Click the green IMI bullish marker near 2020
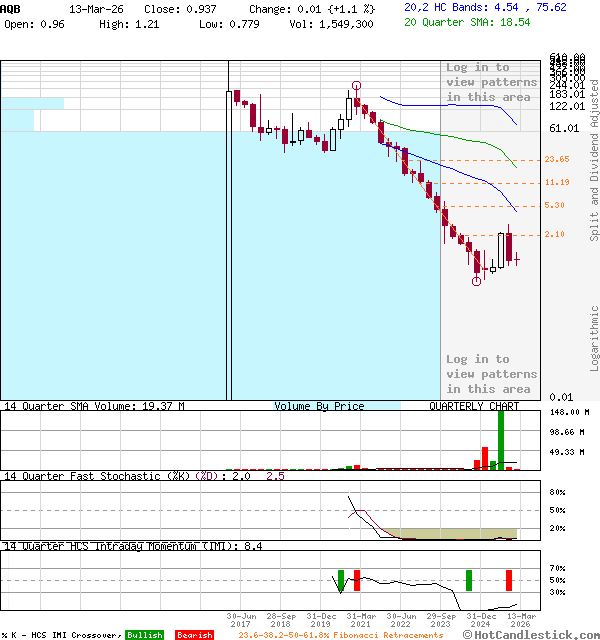600x640 pixels. click(341, 580)
